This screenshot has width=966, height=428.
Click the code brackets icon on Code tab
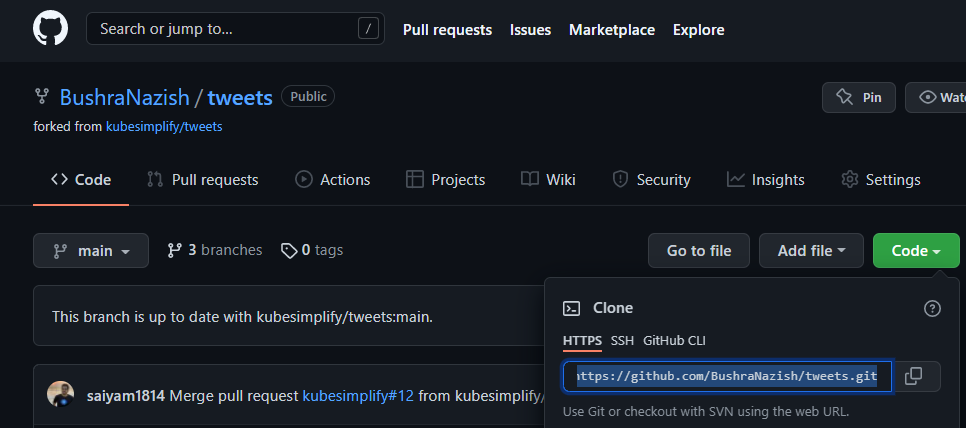click(x=59, y=179)
